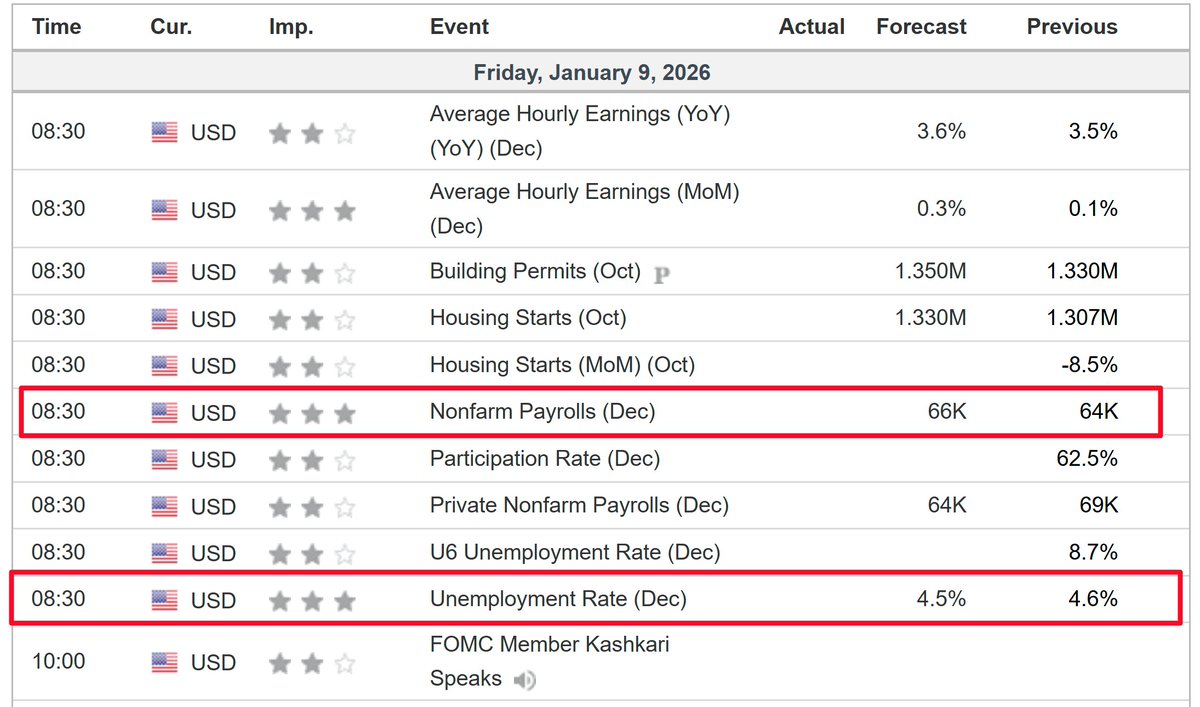The image size is (1200, 707).
Task: Click the 3.6% forecast value
Action: point(941,131)
